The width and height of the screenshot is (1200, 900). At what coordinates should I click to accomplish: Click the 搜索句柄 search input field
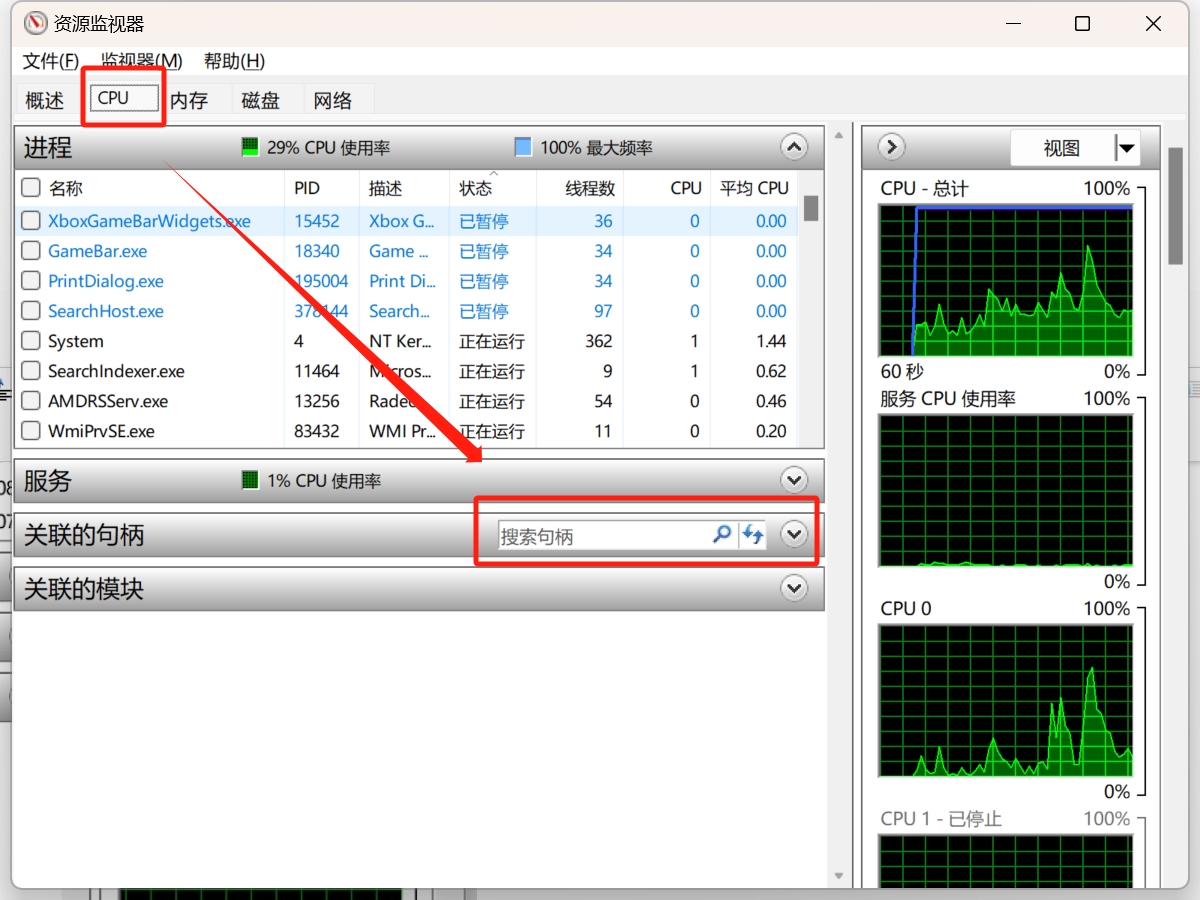[602, 536]
